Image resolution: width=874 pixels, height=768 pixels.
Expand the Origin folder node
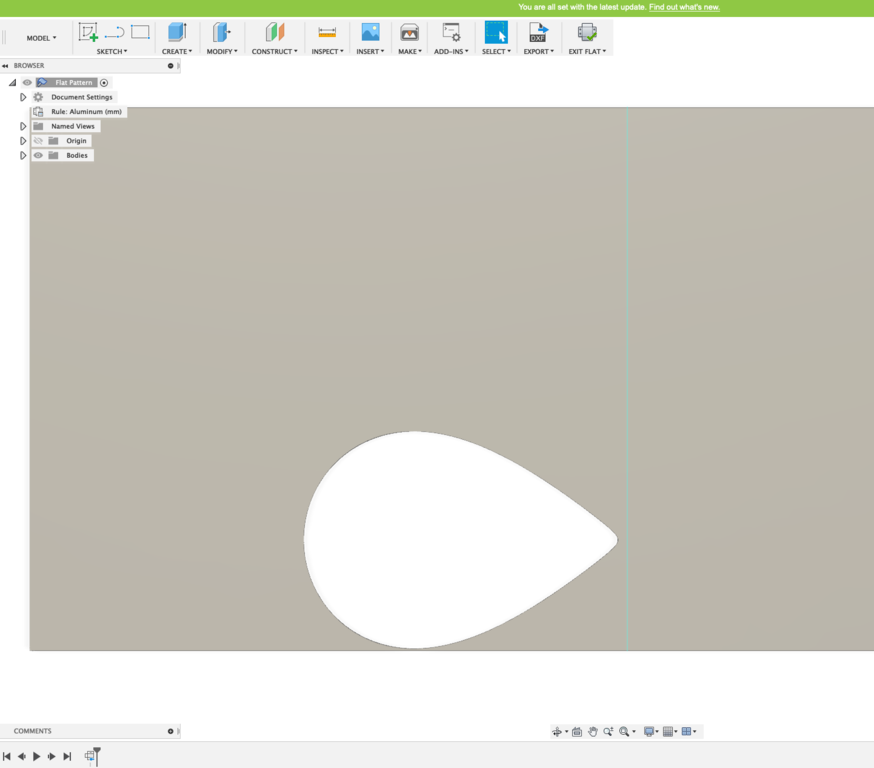(x=23, y=141)
